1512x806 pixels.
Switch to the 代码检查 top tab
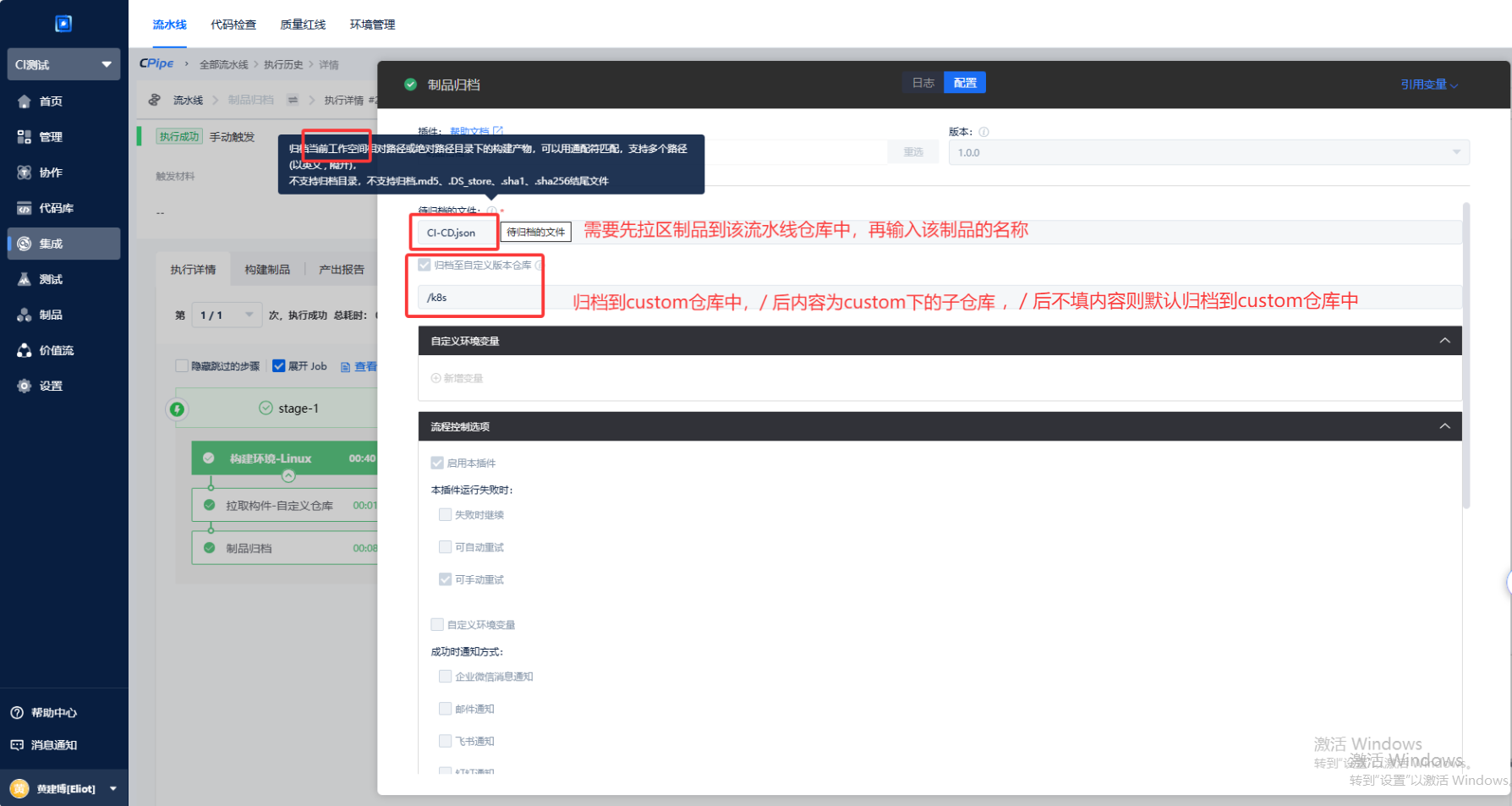coord(233,25)
